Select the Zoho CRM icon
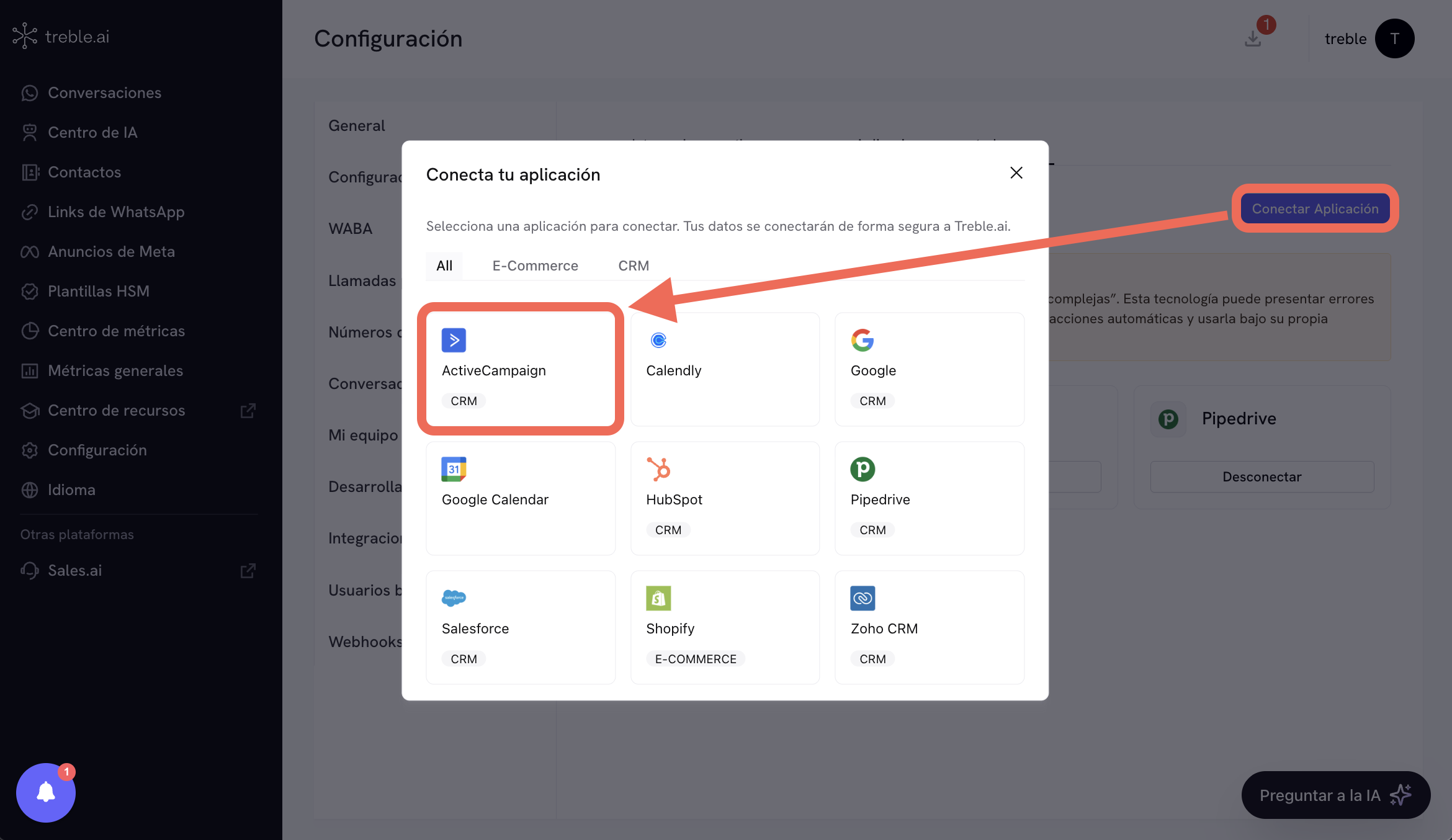The image size is (1452, 840). click(863, 598)
